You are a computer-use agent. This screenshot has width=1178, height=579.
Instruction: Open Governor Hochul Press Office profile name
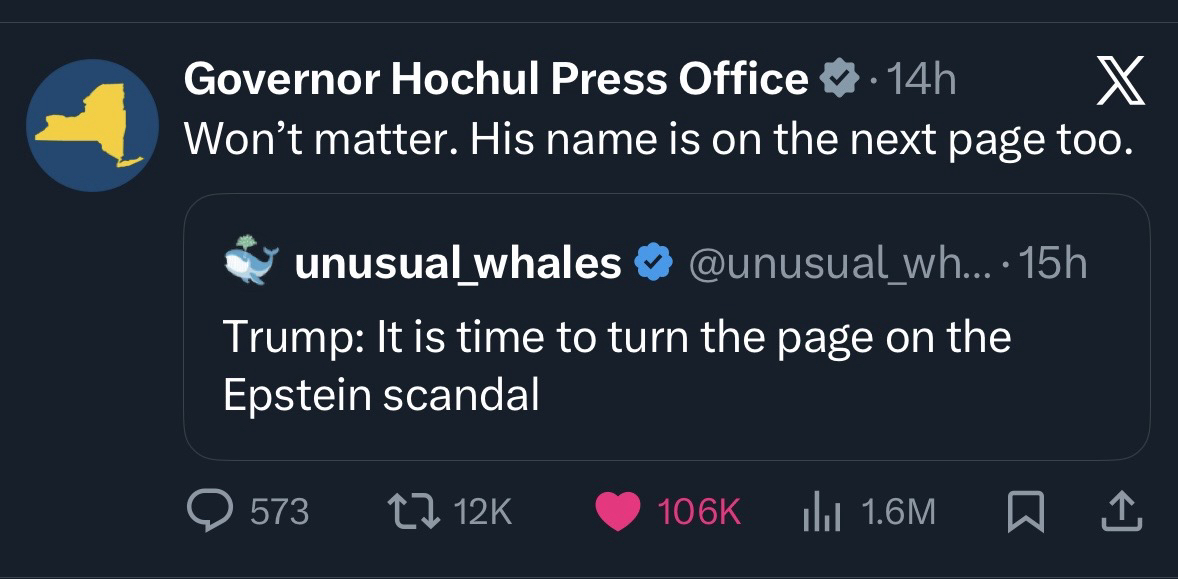click(x=495, y=79)
